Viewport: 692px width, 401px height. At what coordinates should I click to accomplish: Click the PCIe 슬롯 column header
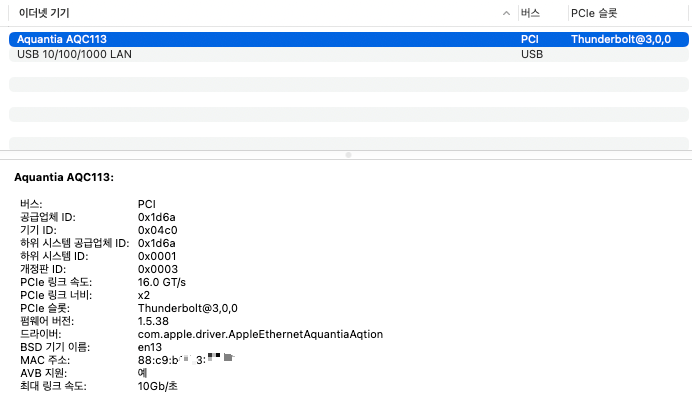click(594, 13)
